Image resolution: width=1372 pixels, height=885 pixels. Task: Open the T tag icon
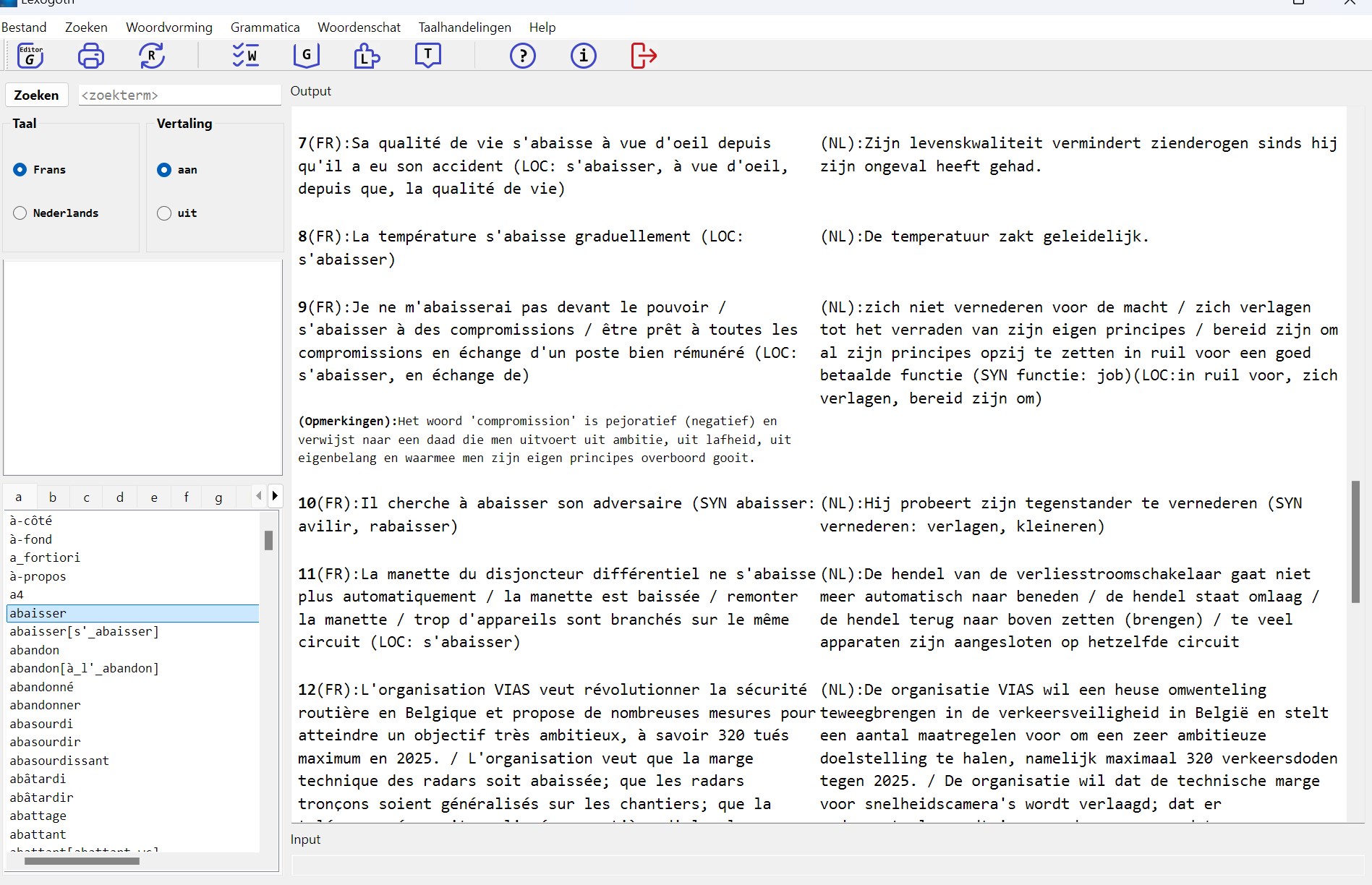point(428,56)
